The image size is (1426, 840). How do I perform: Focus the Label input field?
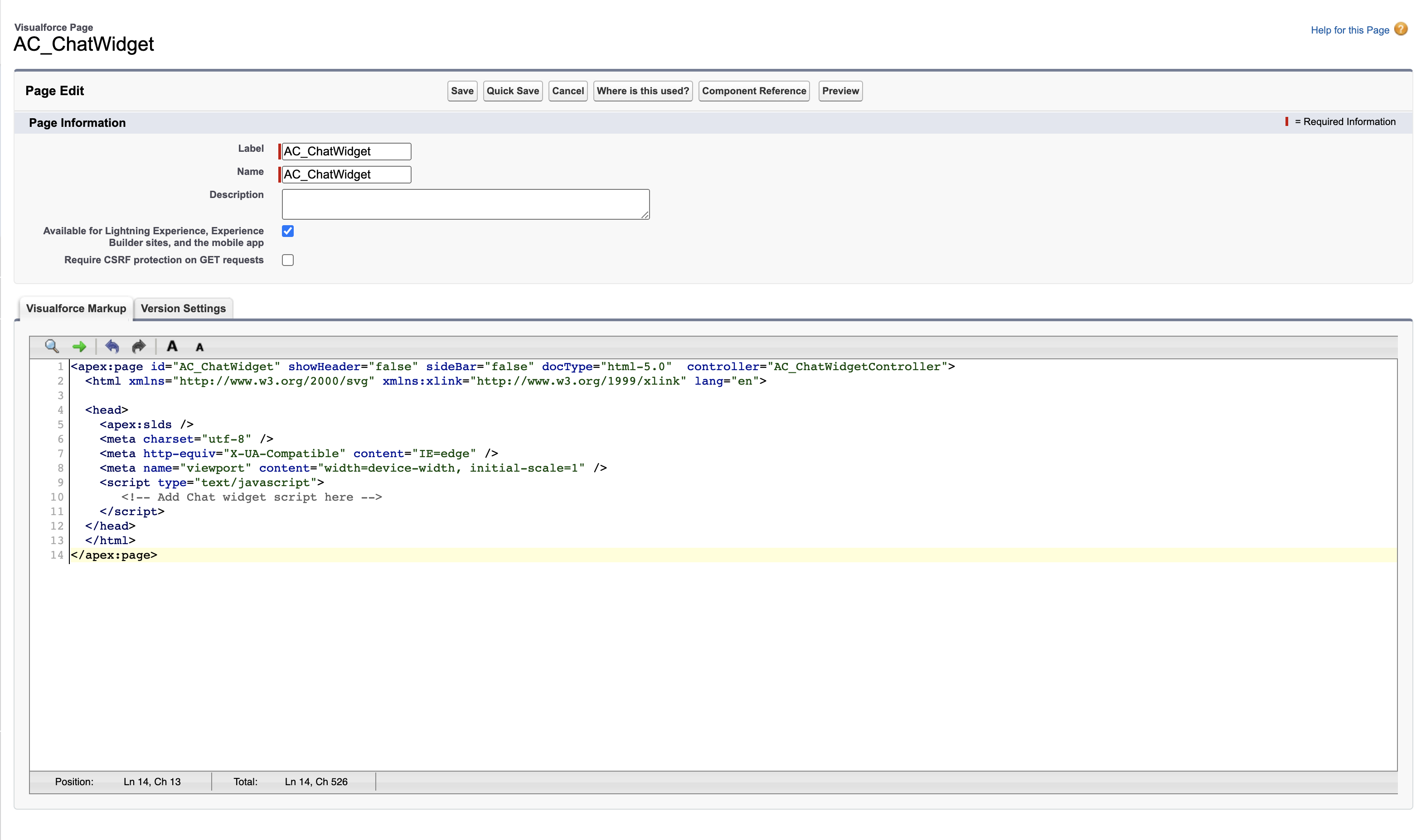coord(346,151)
